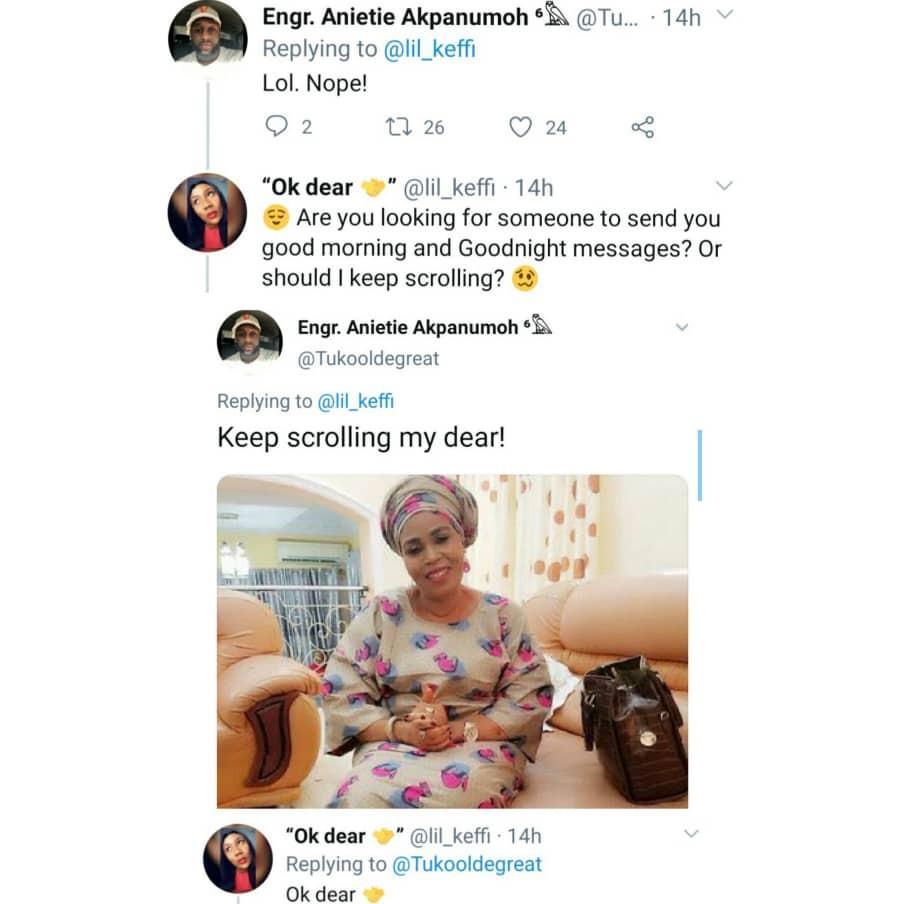
Task: Open lil_keffi's avatar beside the question tweet
Action: [207, 212]
